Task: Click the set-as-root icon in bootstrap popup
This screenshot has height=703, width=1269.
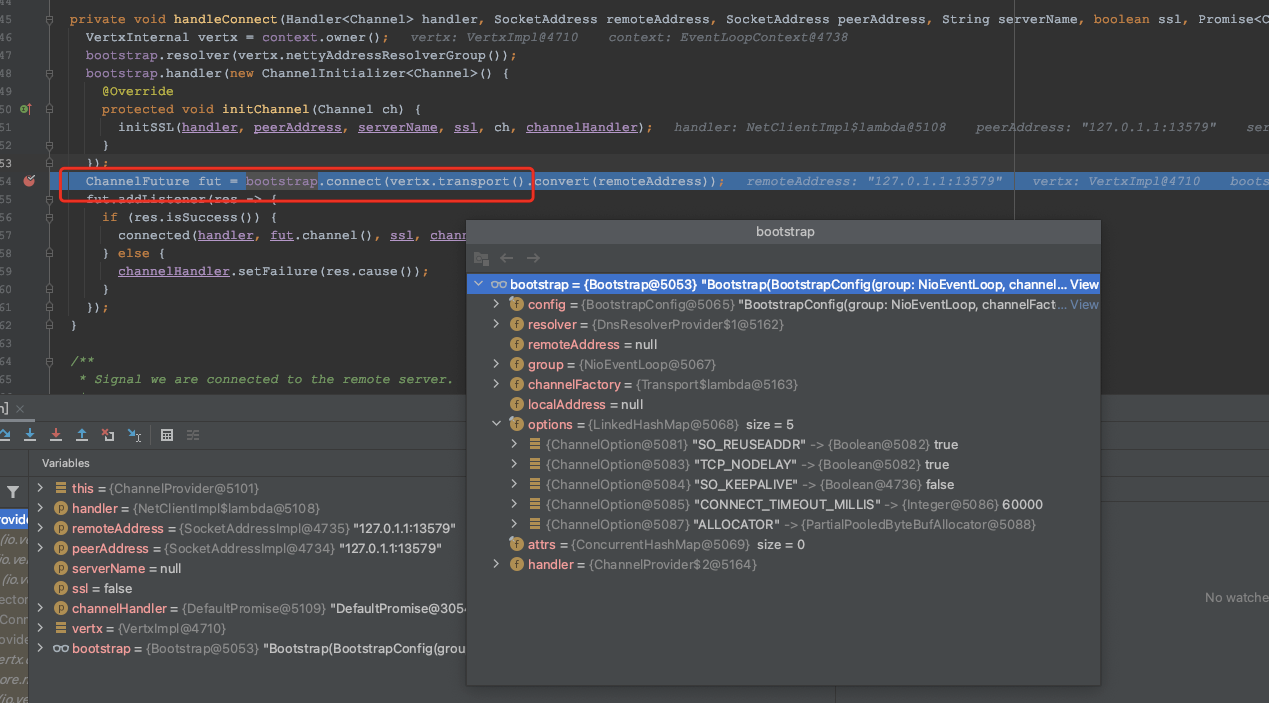Action: [481, 258]
